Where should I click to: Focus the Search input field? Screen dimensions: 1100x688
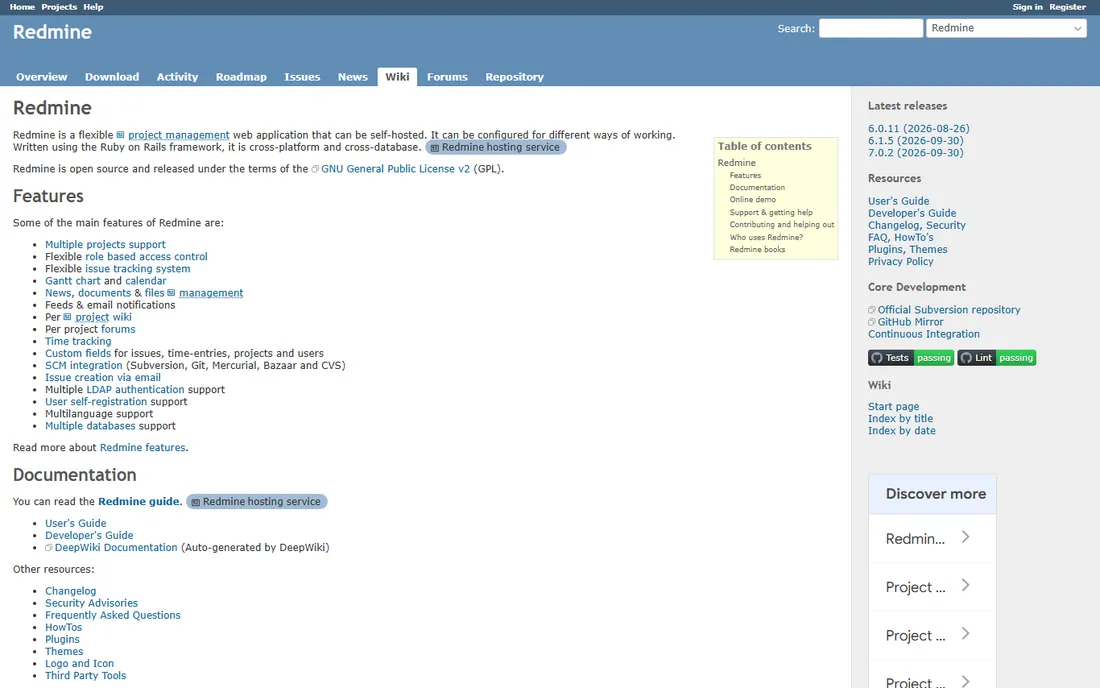[x=871, y=28]
